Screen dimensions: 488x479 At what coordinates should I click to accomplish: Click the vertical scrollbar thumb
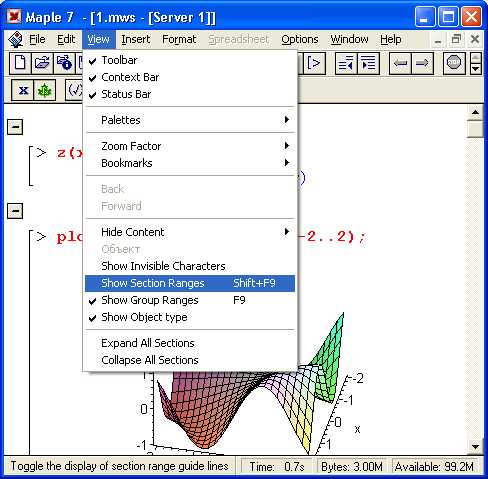475,129
